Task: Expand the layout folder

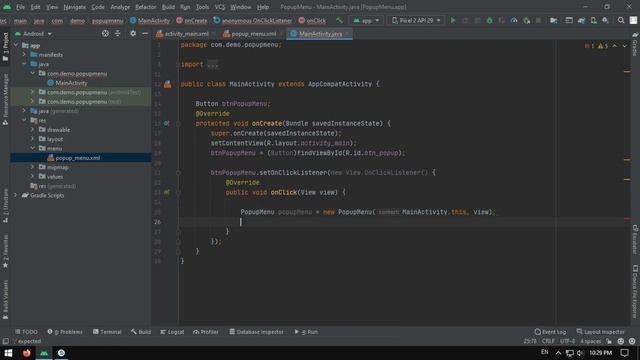Action: [x=33, y=139]
